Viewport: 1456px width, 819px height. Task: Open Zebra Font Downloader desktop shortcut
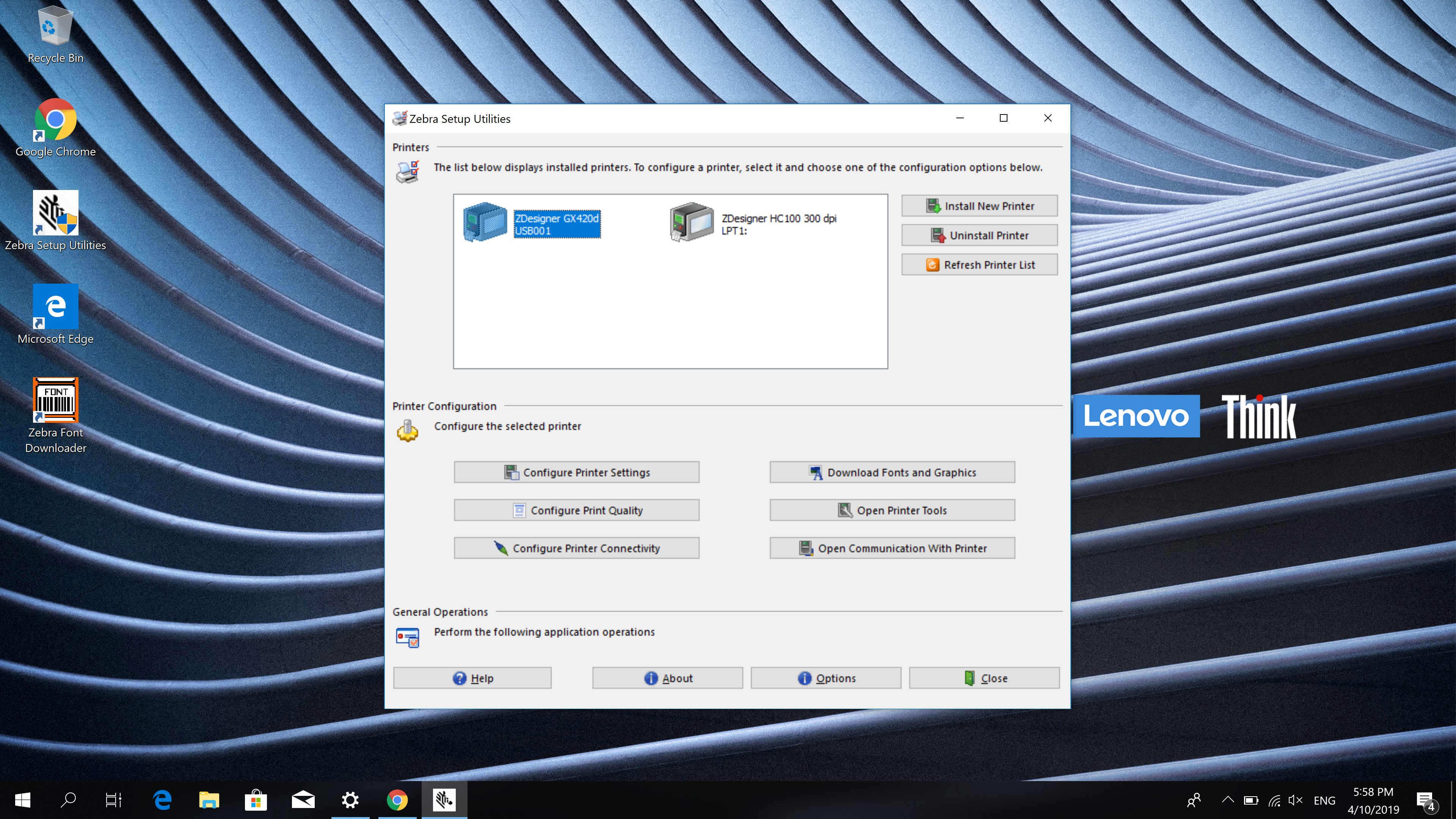[55, 416]
